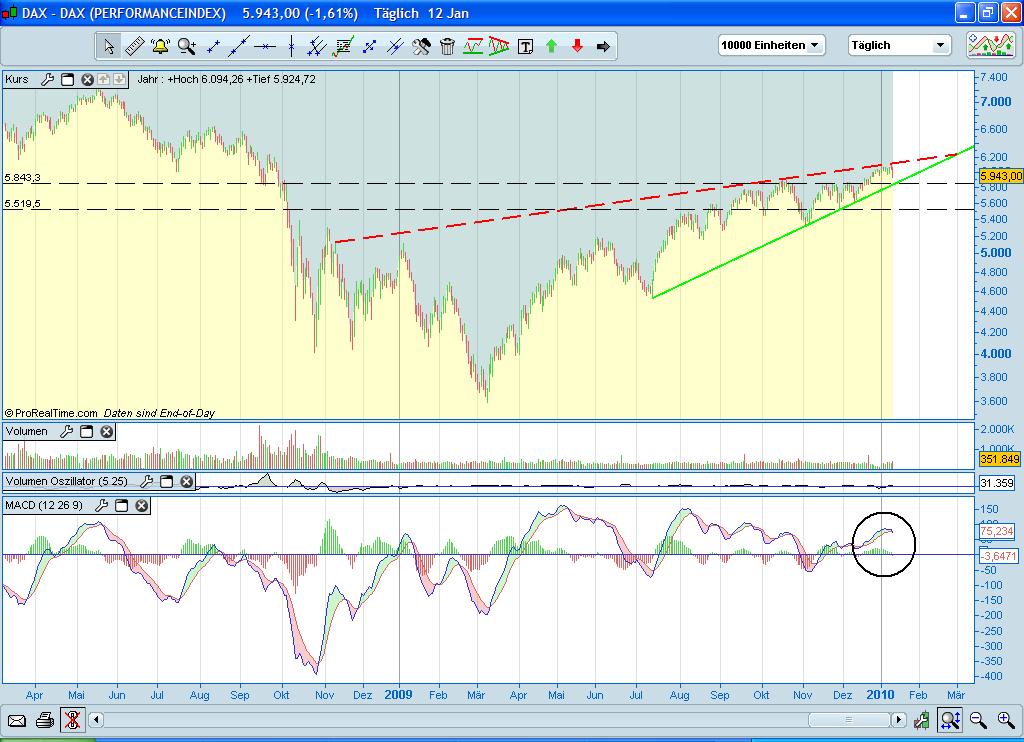The height and width of the screenshot is (742, 1024).
Task: Select the green buy arrow marker
Action: coord(551,45)
